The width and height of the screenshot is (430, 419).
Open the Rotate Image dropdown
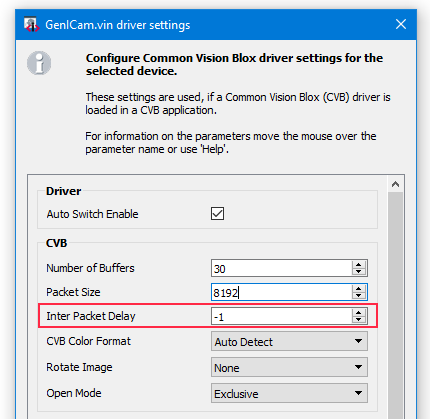[289, 367]
